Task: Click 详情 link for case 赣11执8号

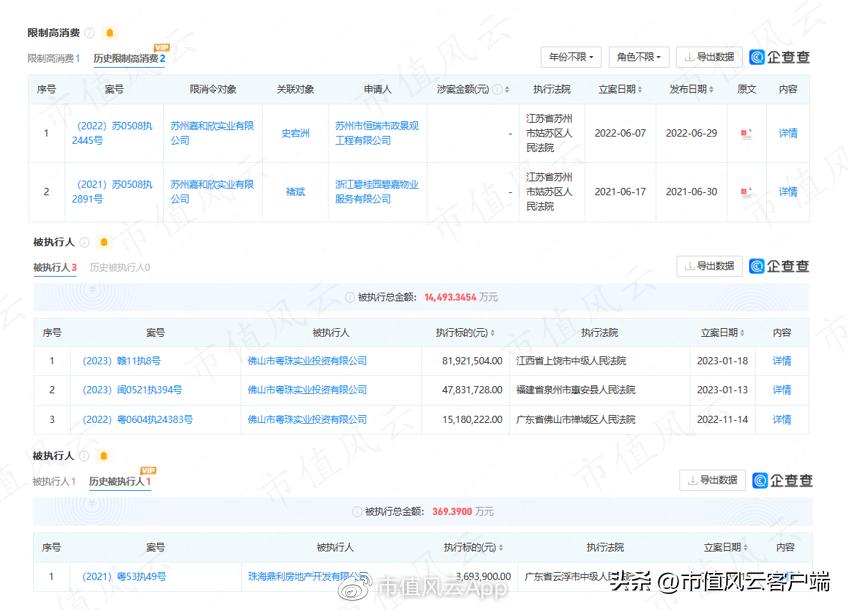Action: (783, 362)
